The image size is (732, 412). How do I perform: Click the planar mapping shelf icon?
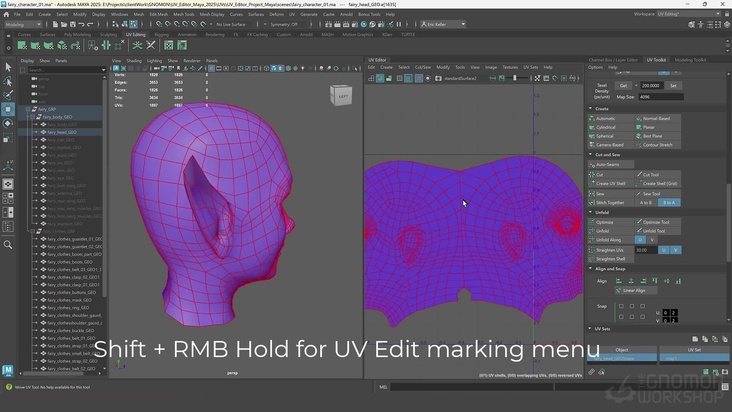(x=22, y=45)
